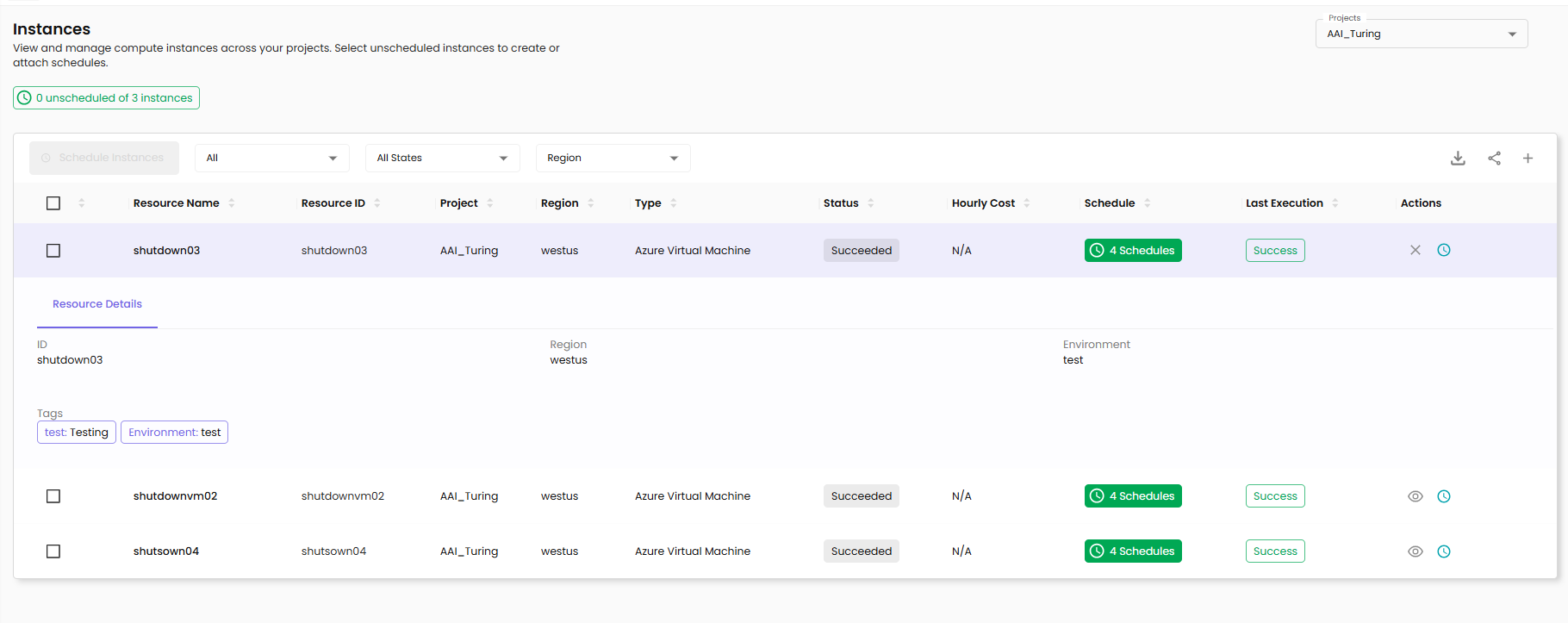Open the All States dropdown

click(443, 158)
